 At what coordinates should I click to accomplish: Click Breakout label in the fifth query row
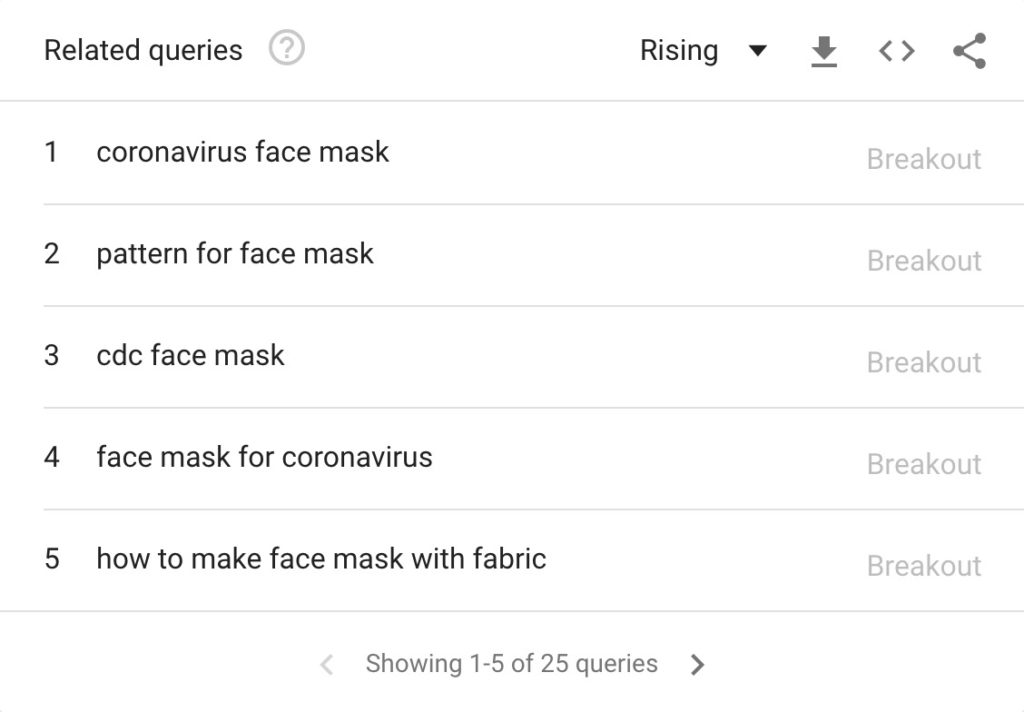pyautogui.click(x=923, y=566)
